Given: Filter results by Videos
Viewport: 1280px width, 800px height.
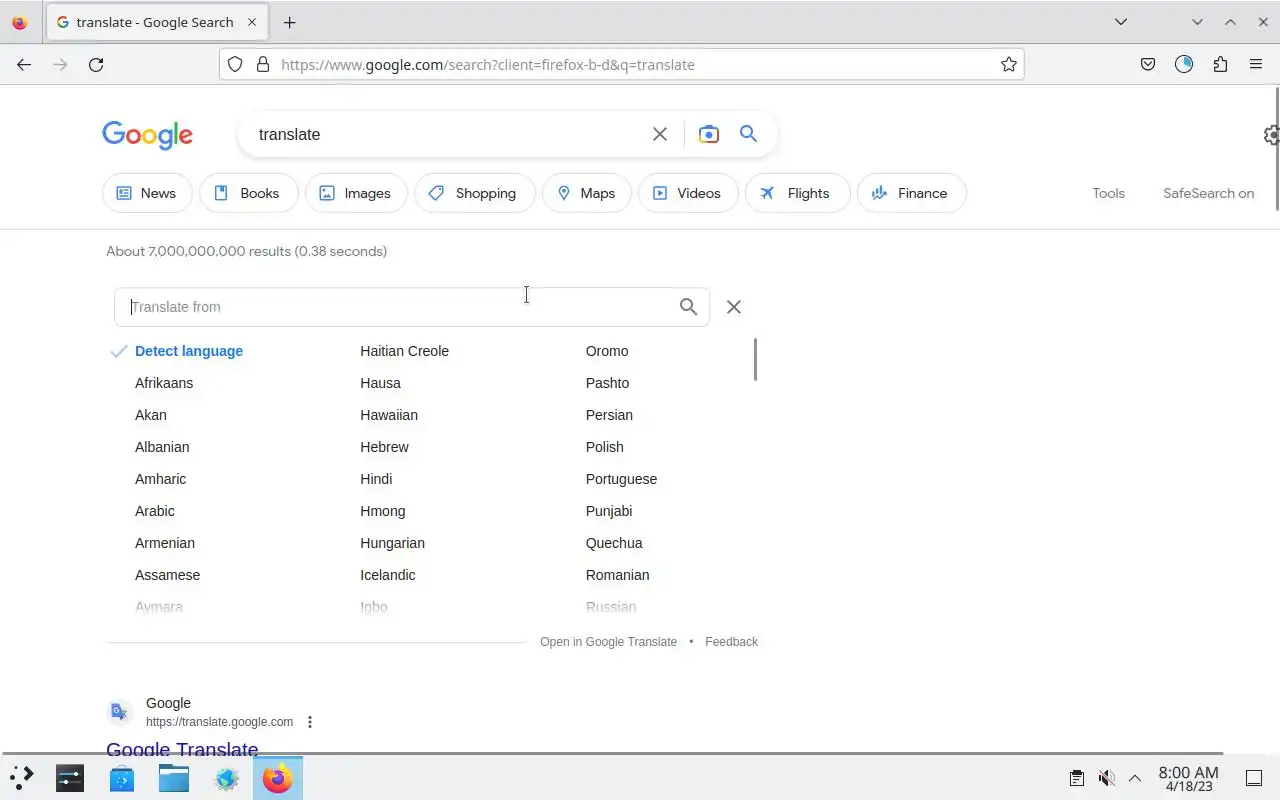Looking at the screenshot, I should 688,193.
